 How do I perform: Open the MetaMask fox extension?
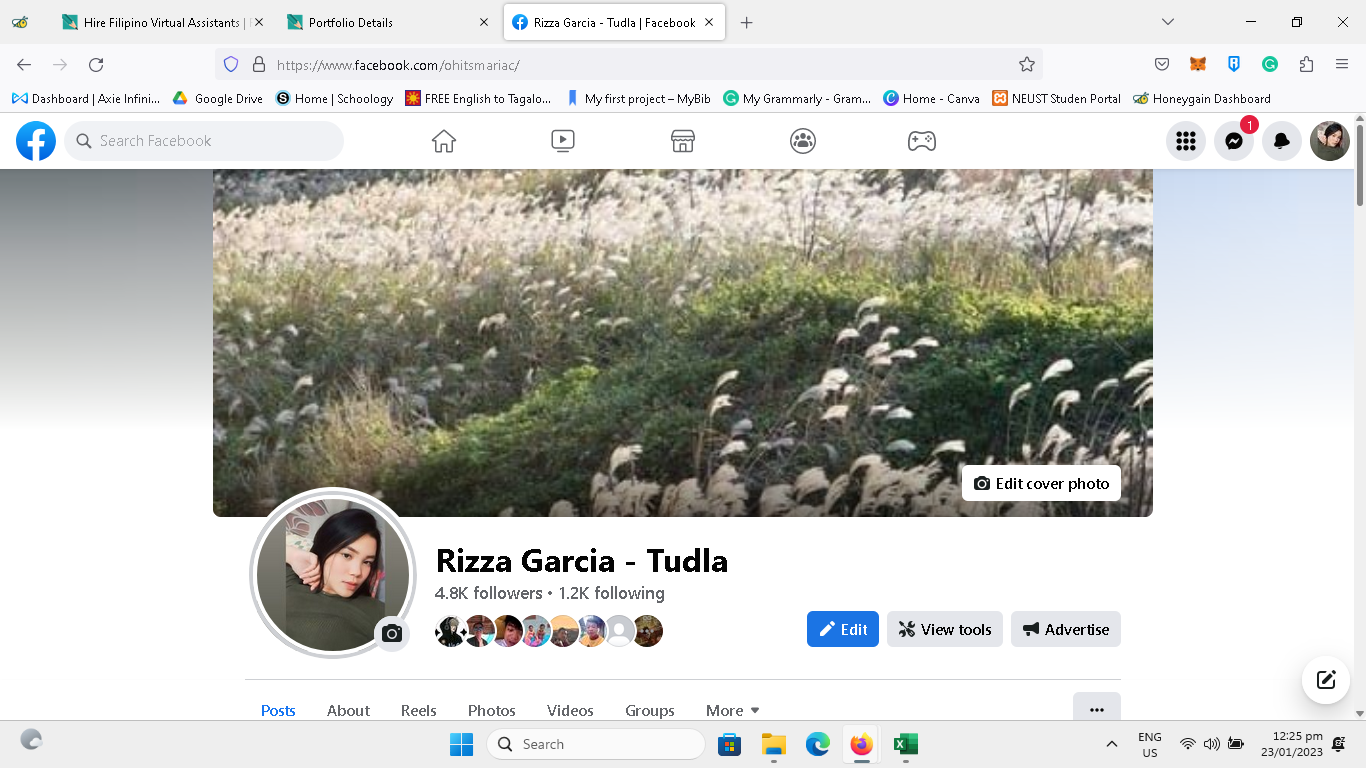coord(1198,64)
